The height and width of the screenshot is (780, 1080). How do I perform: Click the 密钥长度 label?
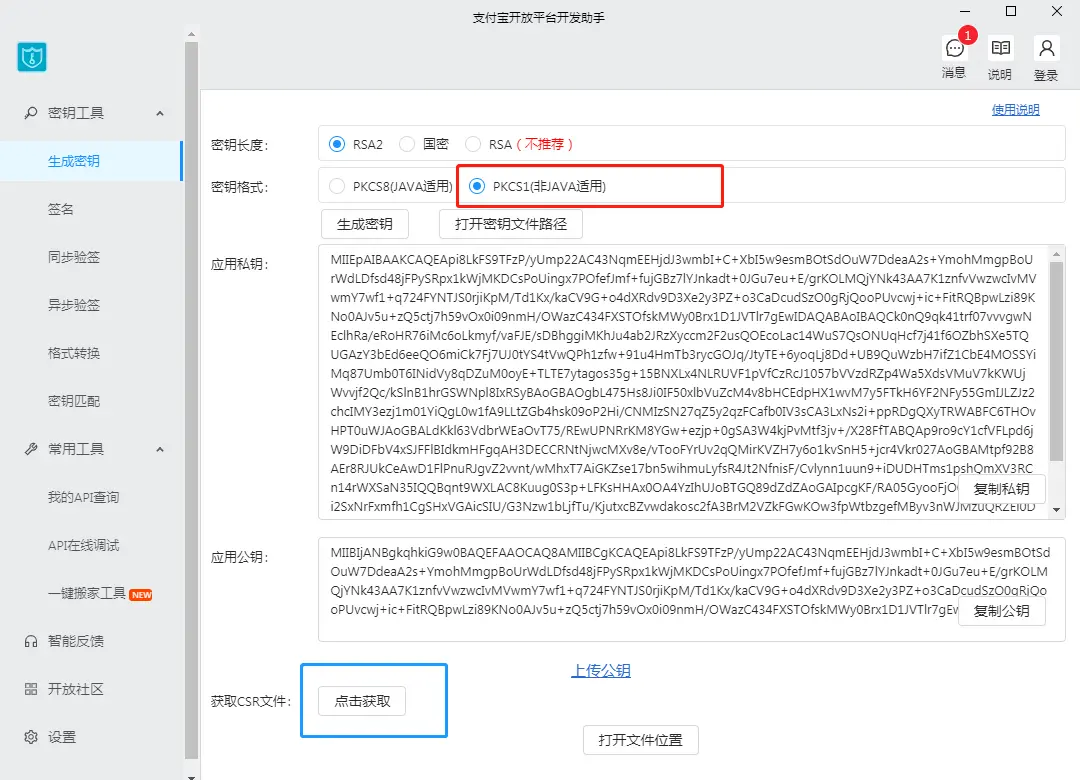(x=239, y=145)
